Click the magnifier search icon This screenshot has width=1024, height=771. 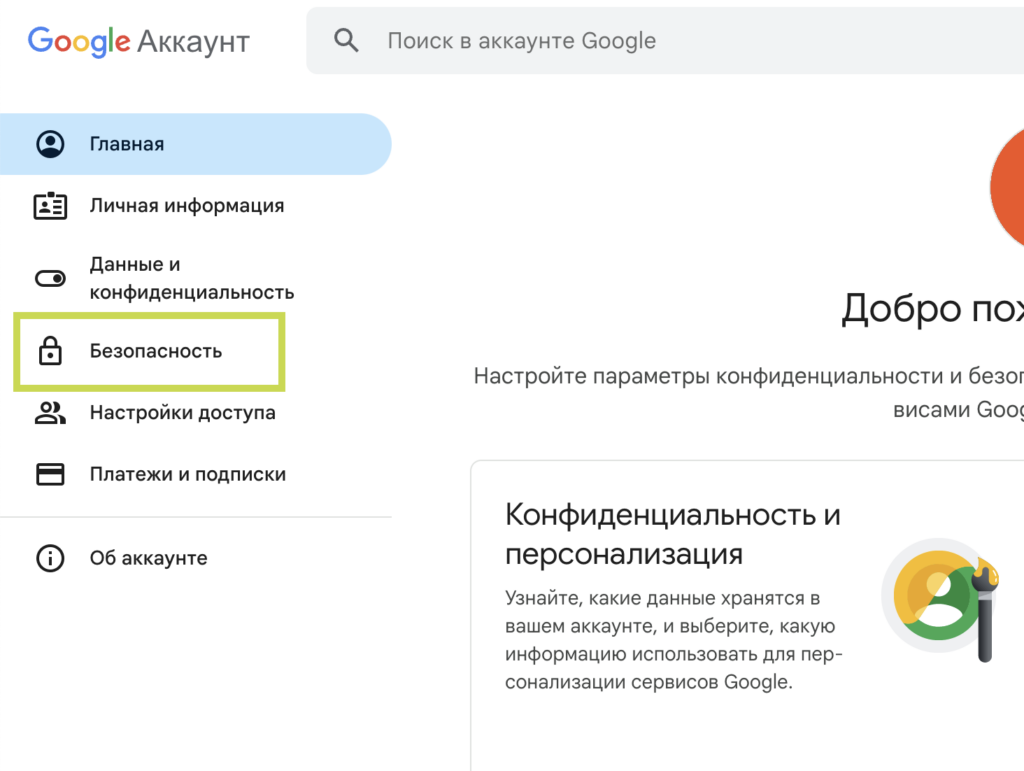tap(346, 40)
